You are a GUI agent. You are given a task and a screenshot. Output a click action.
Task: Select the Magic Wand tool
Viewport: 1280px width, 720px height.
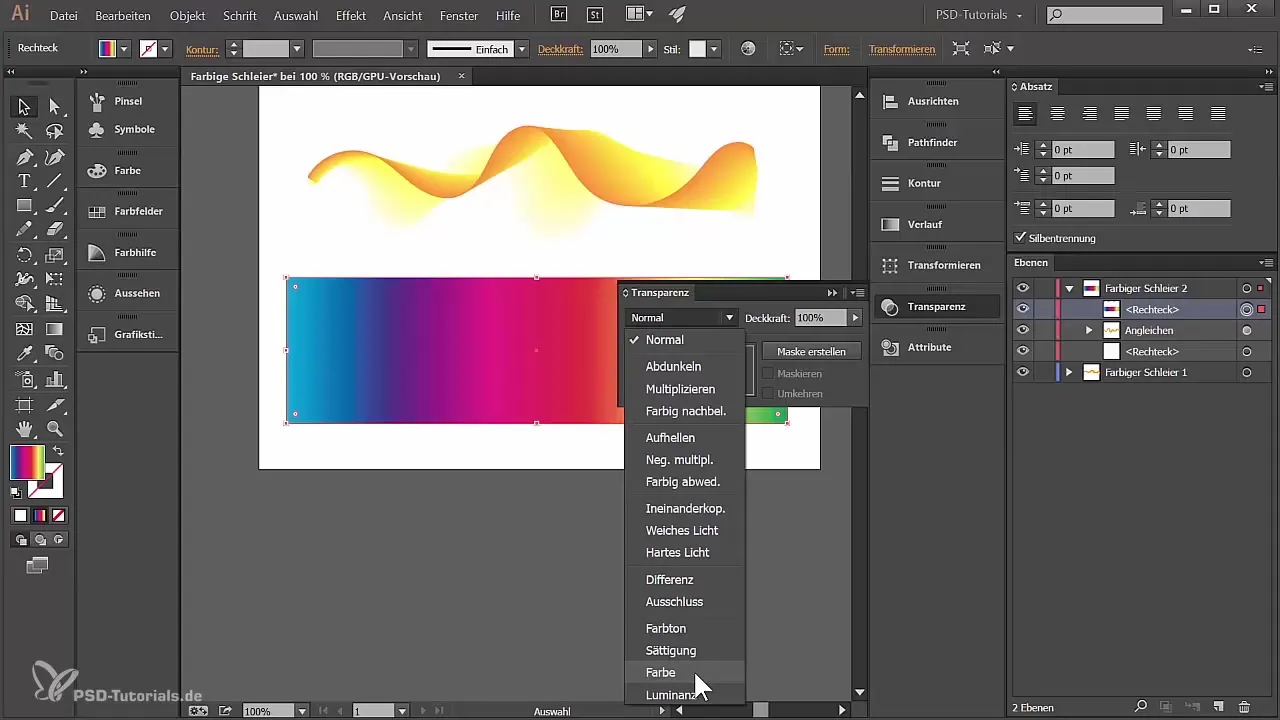pos(24,131)
